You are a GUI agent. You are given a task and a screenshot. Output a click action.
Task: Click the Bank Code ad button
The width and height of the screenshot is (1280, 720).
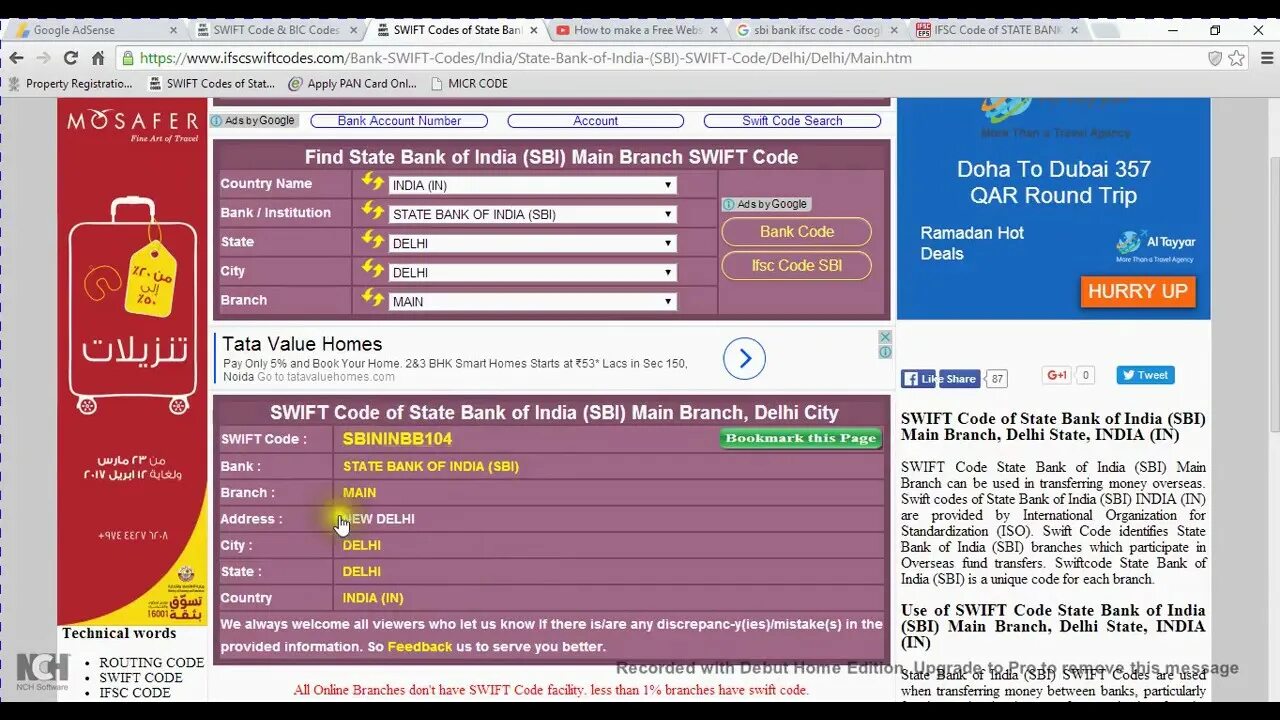tap(797, 232)
